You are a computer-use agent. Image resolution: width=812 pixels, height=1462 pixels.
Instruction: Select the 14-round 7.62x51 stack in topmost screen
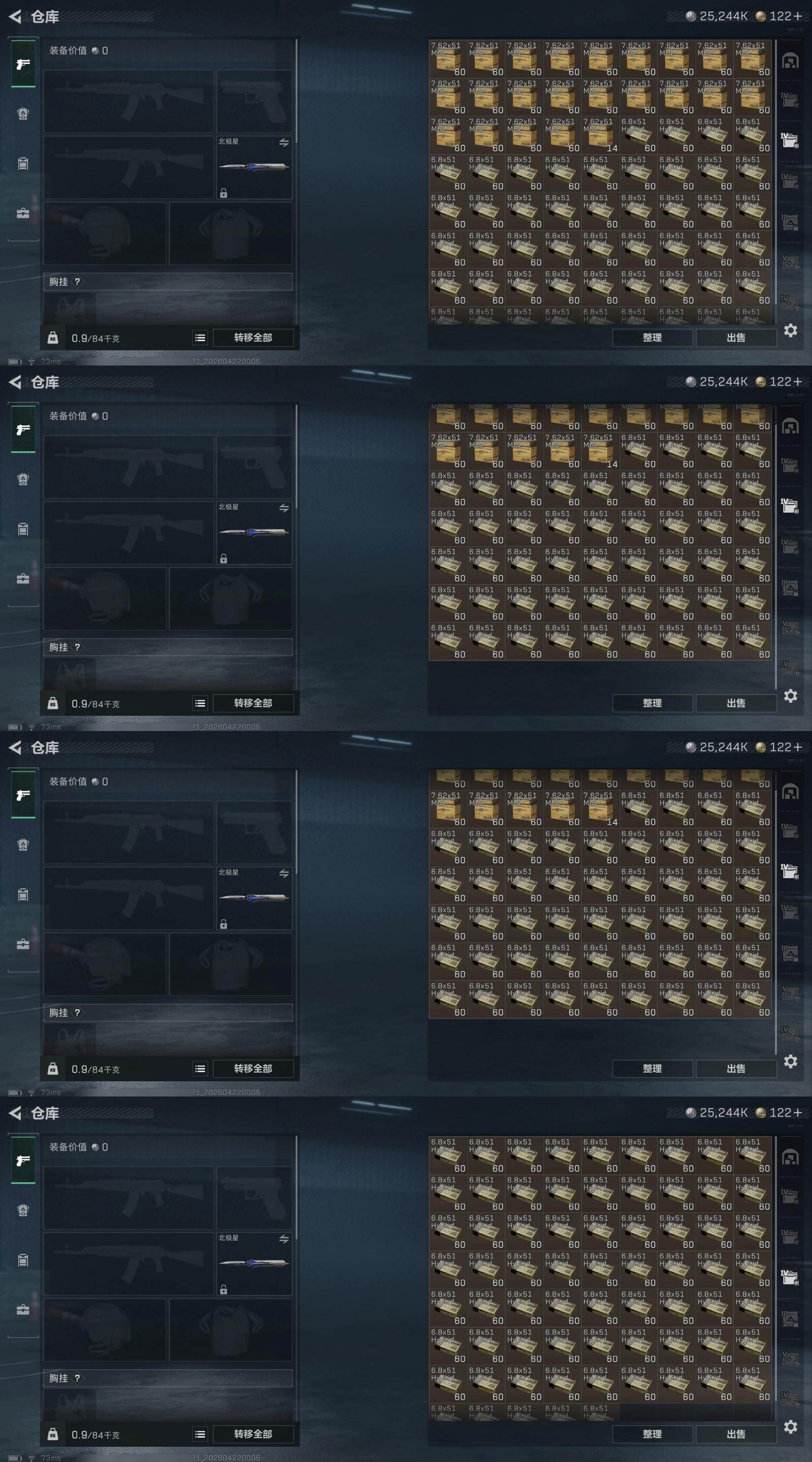pyautogui.click(x=600, y=136)
